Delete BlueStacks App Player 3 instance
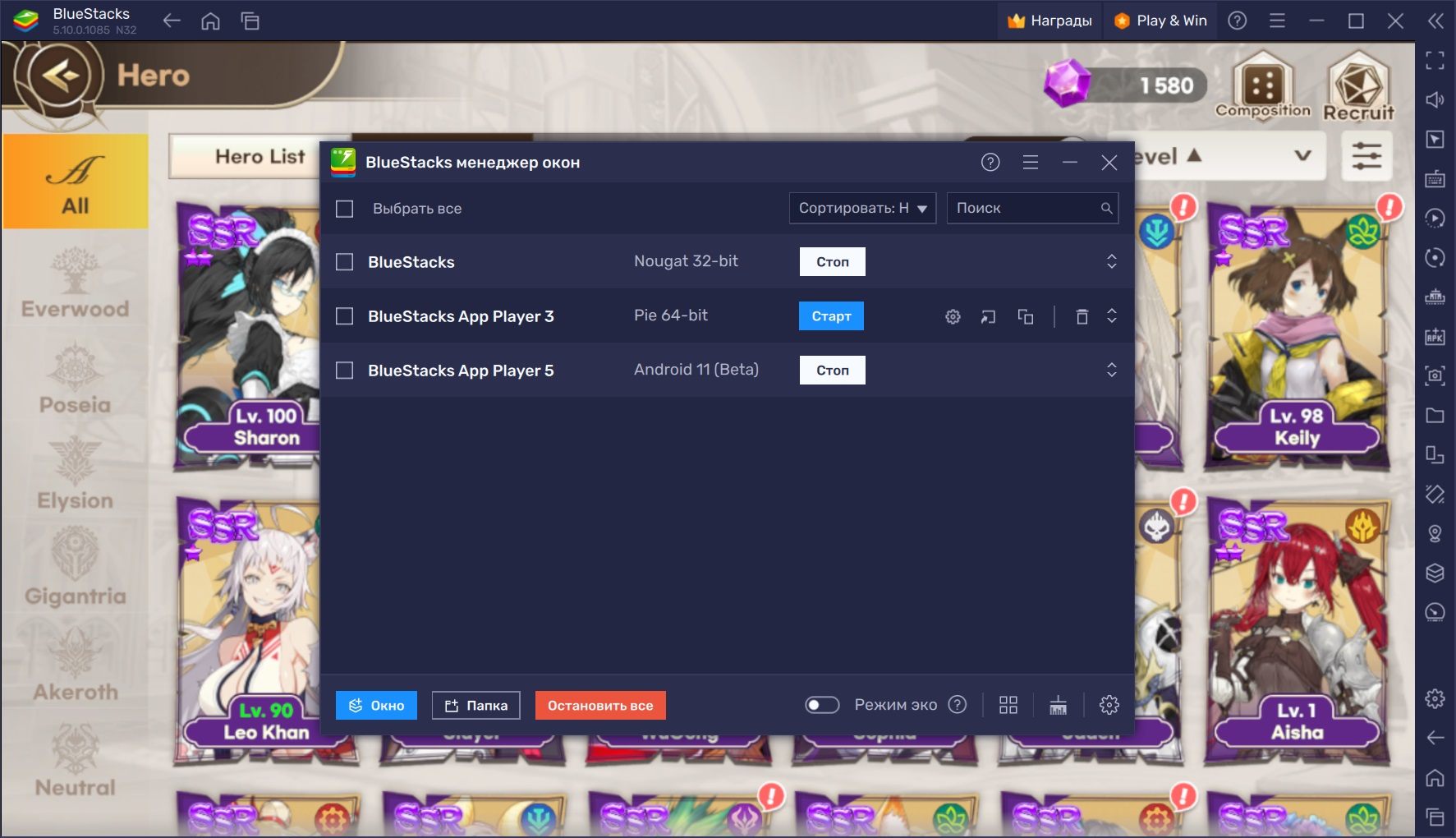Viewport: 1456px width, 838px height. click(x=1082, y=316)
